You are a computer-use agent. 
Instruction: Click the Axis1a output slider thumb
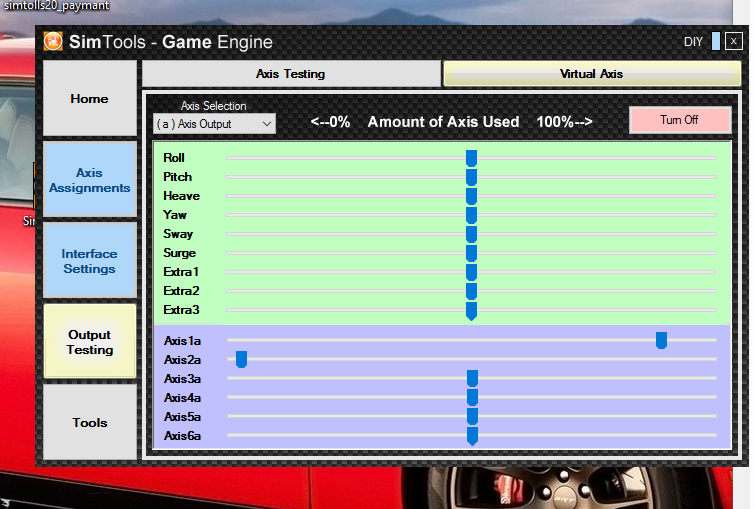(661, 340)
